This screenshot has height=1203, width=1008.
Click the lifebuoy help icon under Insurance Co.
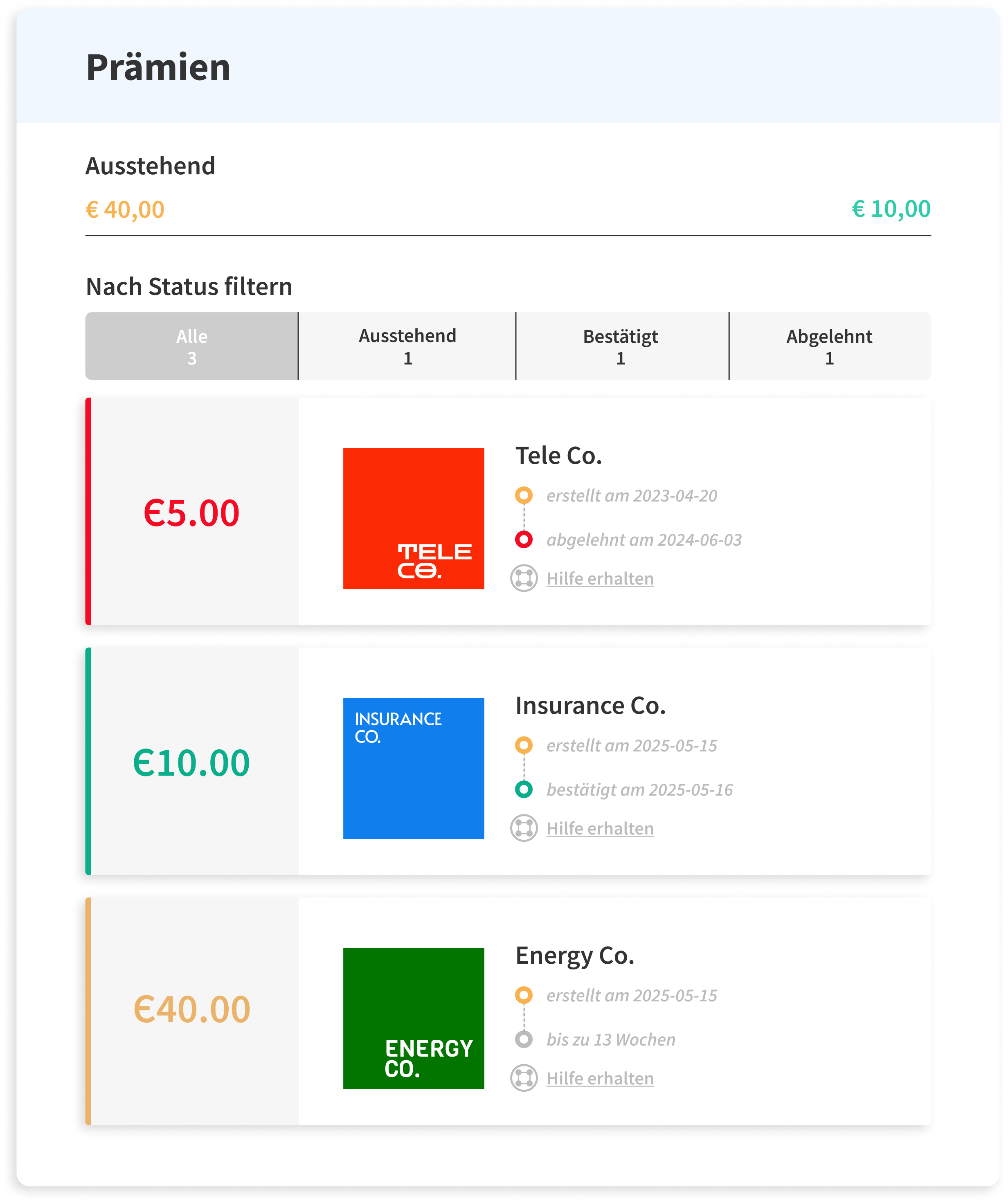(x=524, y=828)
